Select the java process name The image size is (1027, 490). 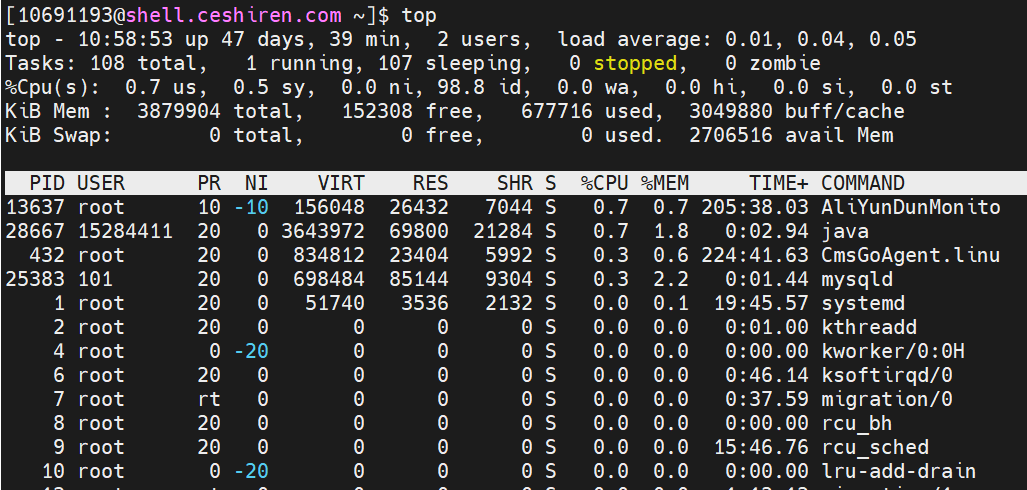click(x=844, y=231)
